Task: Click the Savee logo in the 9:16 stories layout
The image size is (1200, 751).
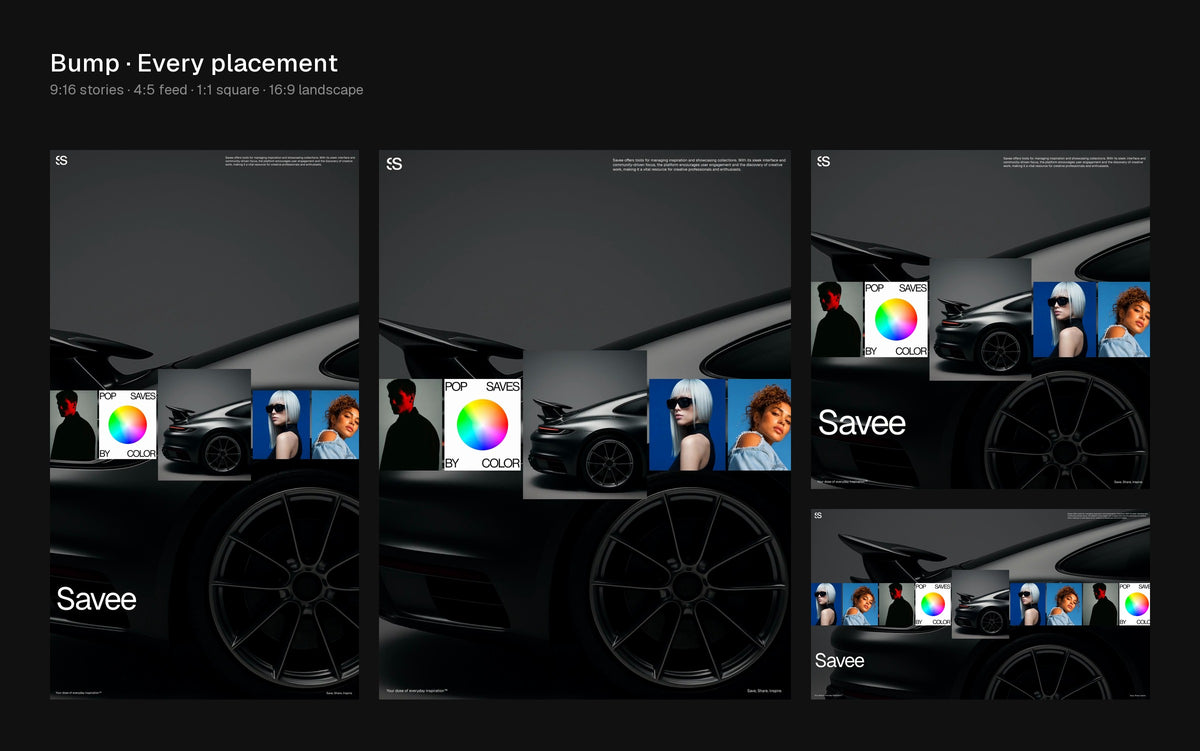Action: click(61, 160)
